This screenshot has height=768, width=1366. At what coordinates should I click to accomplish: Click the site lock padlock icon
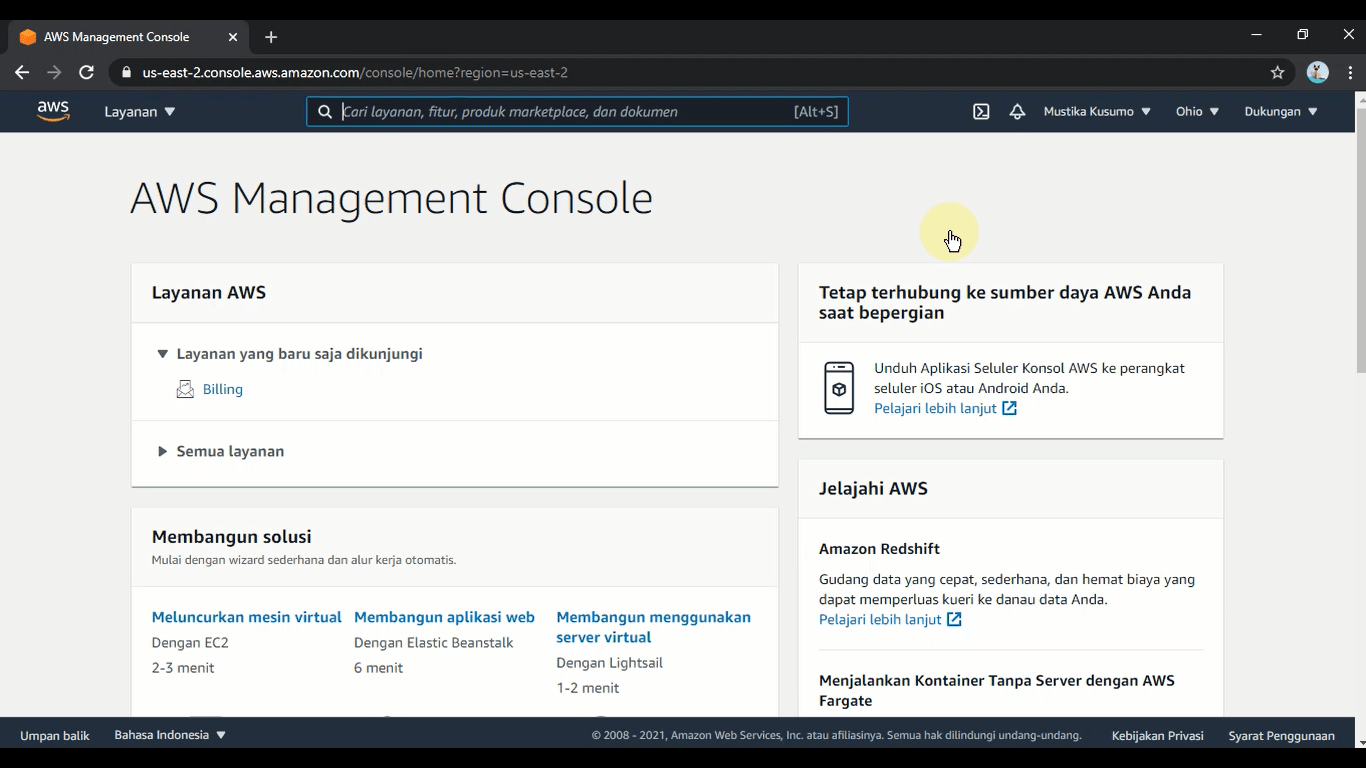[x=125, y=73]
